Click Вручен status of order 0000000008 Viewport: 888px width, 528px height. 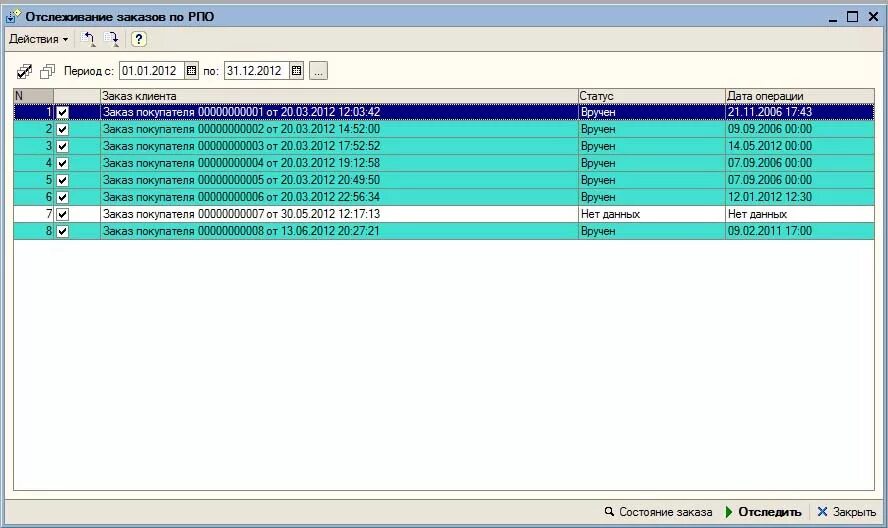(x=651, y=231)
